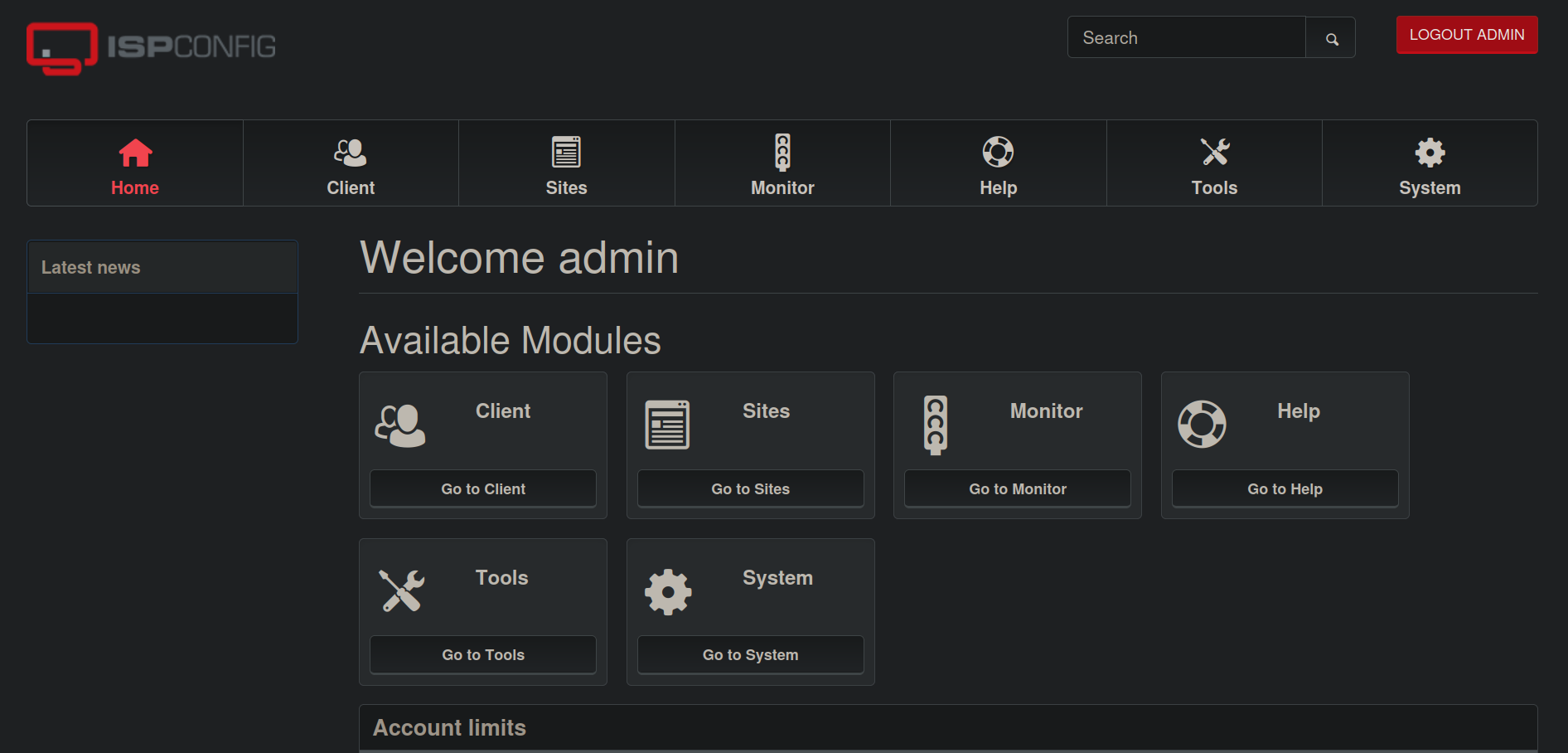Click the Monitor module card traffic light icon
This screenshot has height=753, width=1568.
coord(936,425)
